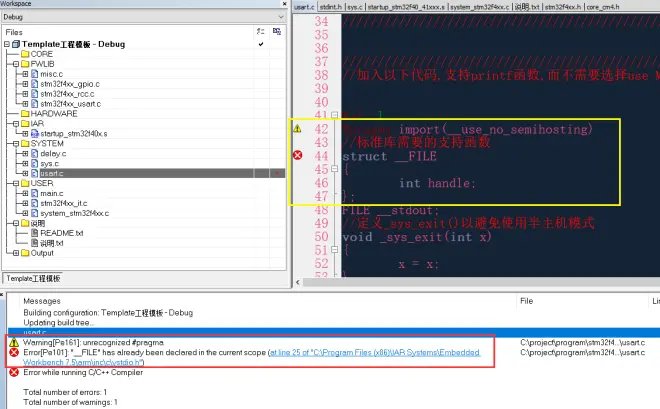
Task: Click the README.txt document icon
Action: (x=35, y=233)
